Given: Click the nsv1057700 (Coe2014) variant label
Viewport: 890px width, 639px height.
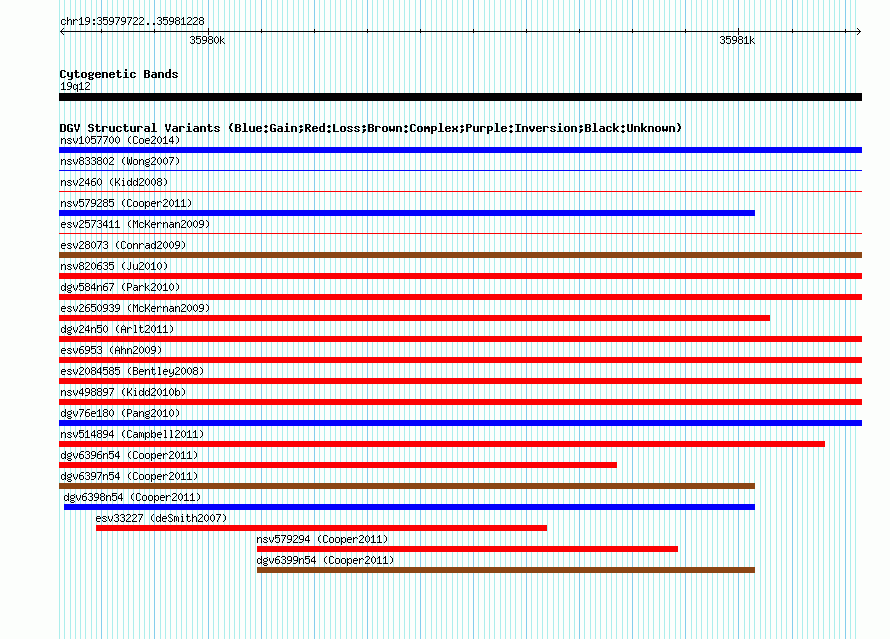Looking at the screenshot, I should tap(120, 140).
